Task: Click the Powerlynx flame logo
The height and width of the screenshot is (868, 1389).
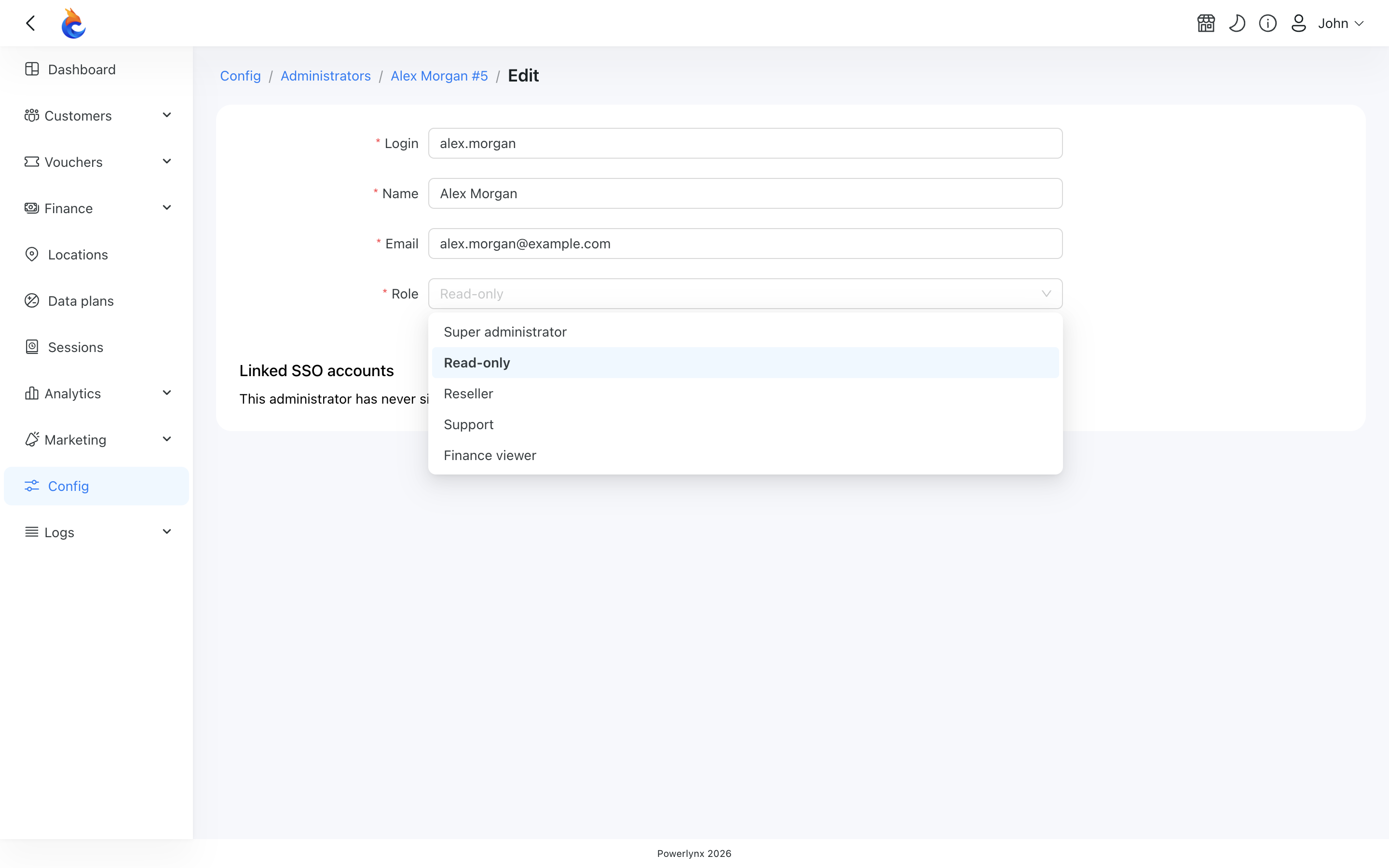Action: pyautogui.click(x=73, y=23)
